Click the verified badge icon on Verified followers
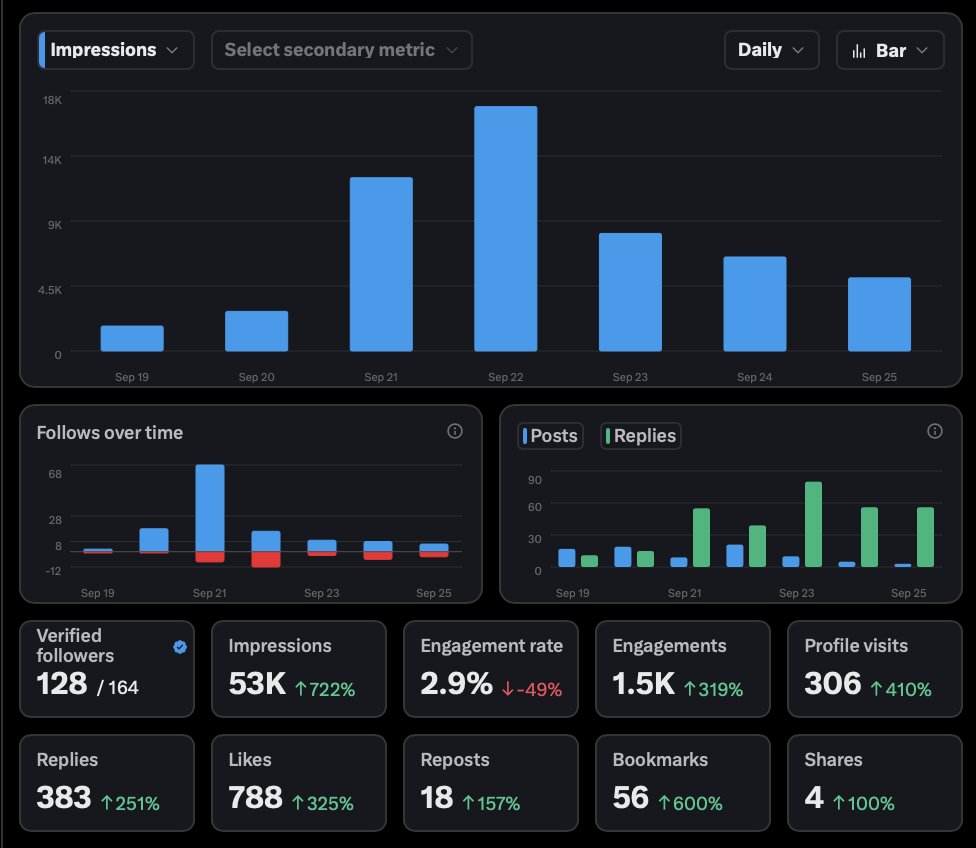 (x=180, y=647)
